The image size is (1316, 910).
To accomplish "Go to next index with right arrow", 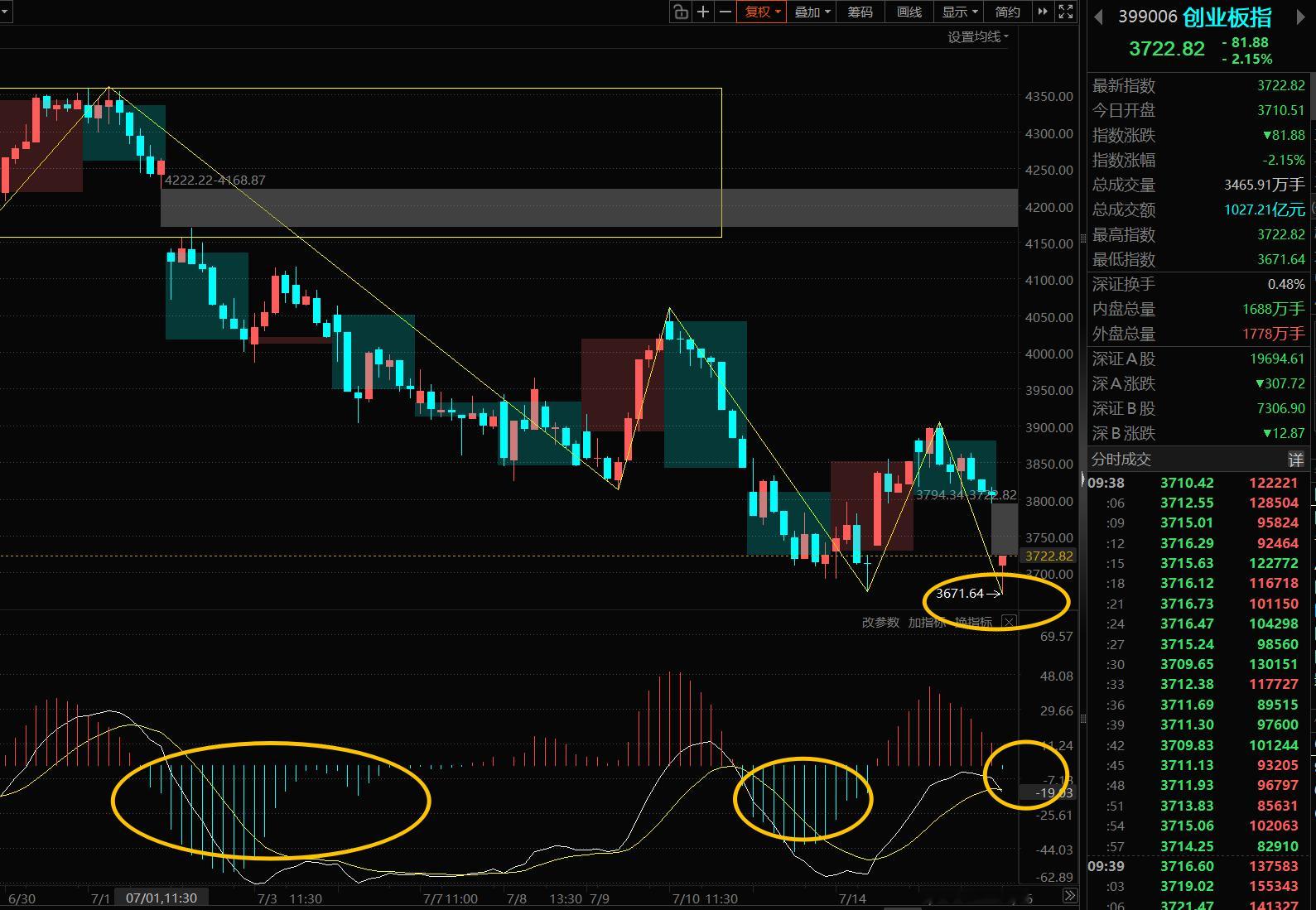I will (1301, 17).
